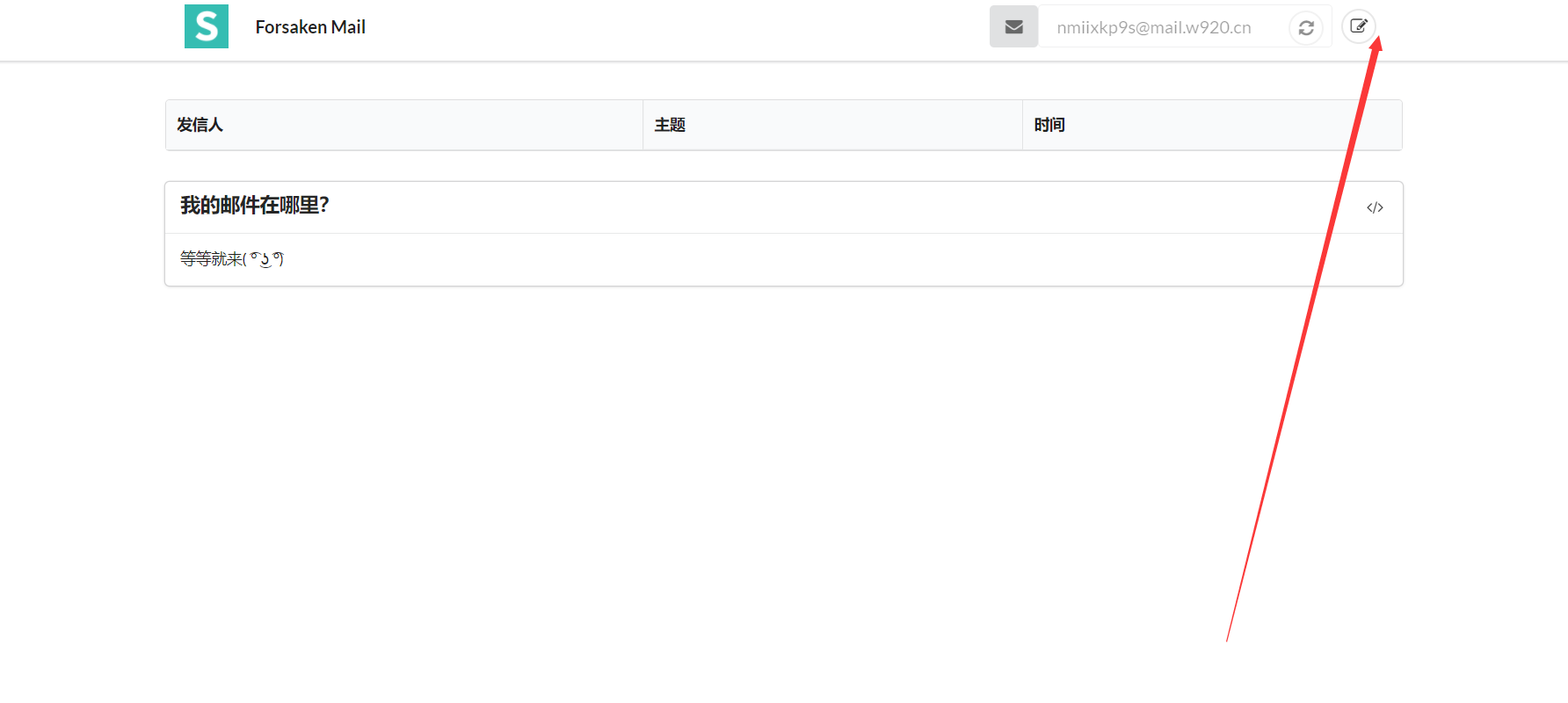Click the edit address pencil icon
Viewport: 1568px width, 703px height.
tap(1359, 26)
